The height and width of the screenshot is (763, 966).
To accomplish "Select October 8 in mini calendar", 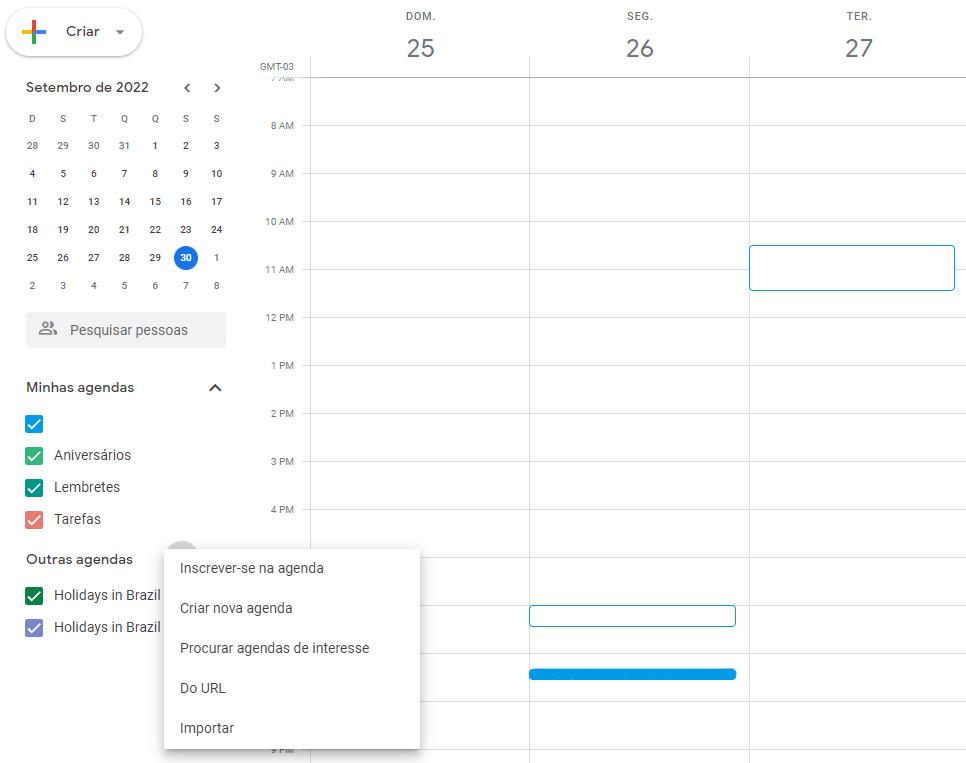I will (x=216, y=285).
